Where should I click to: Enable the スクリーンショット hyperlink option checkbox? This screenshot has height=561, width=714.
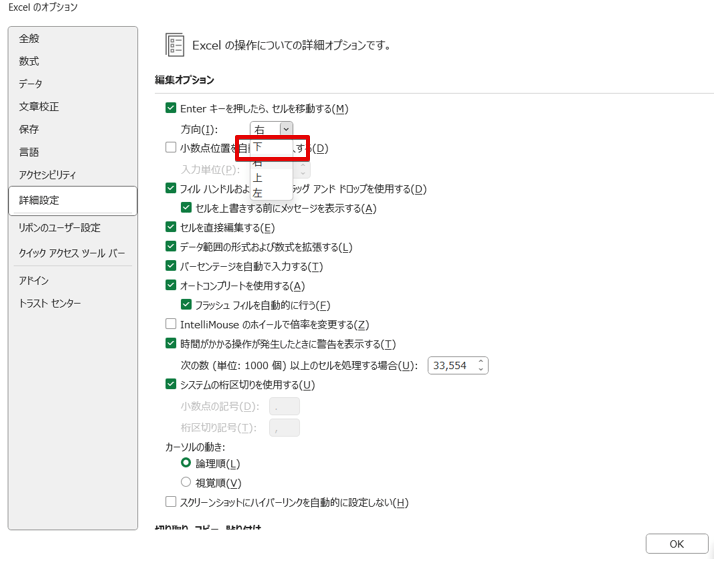coord(171,502)
